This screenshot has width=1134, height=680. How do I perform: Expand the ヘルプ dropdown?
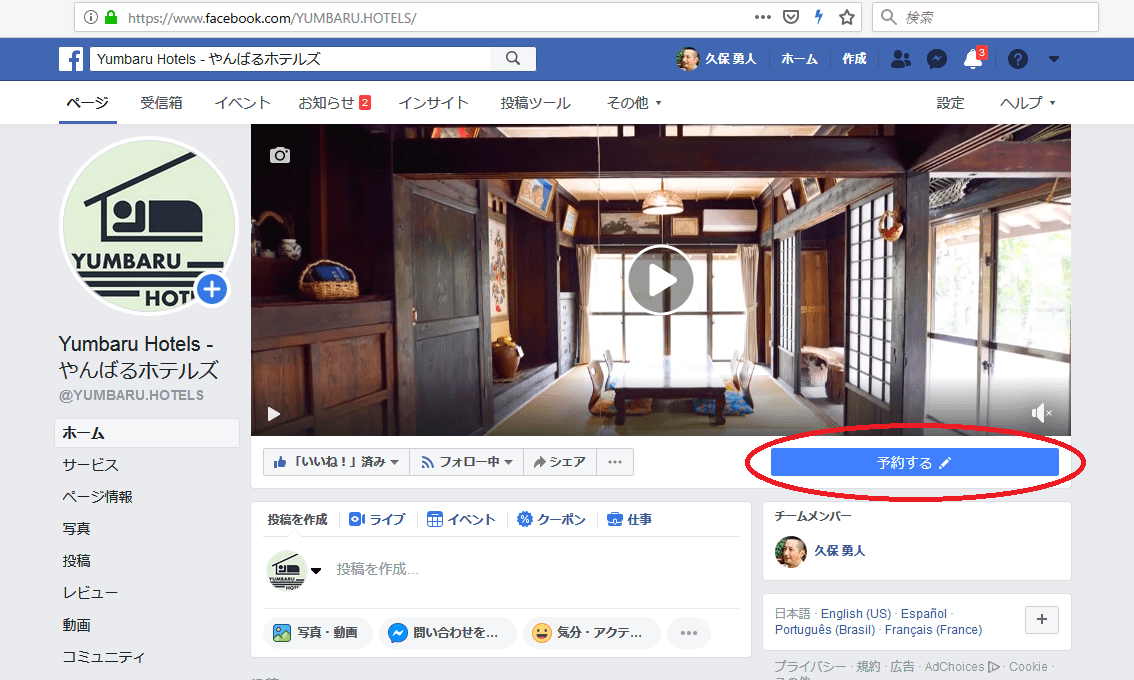point(1028,103)
